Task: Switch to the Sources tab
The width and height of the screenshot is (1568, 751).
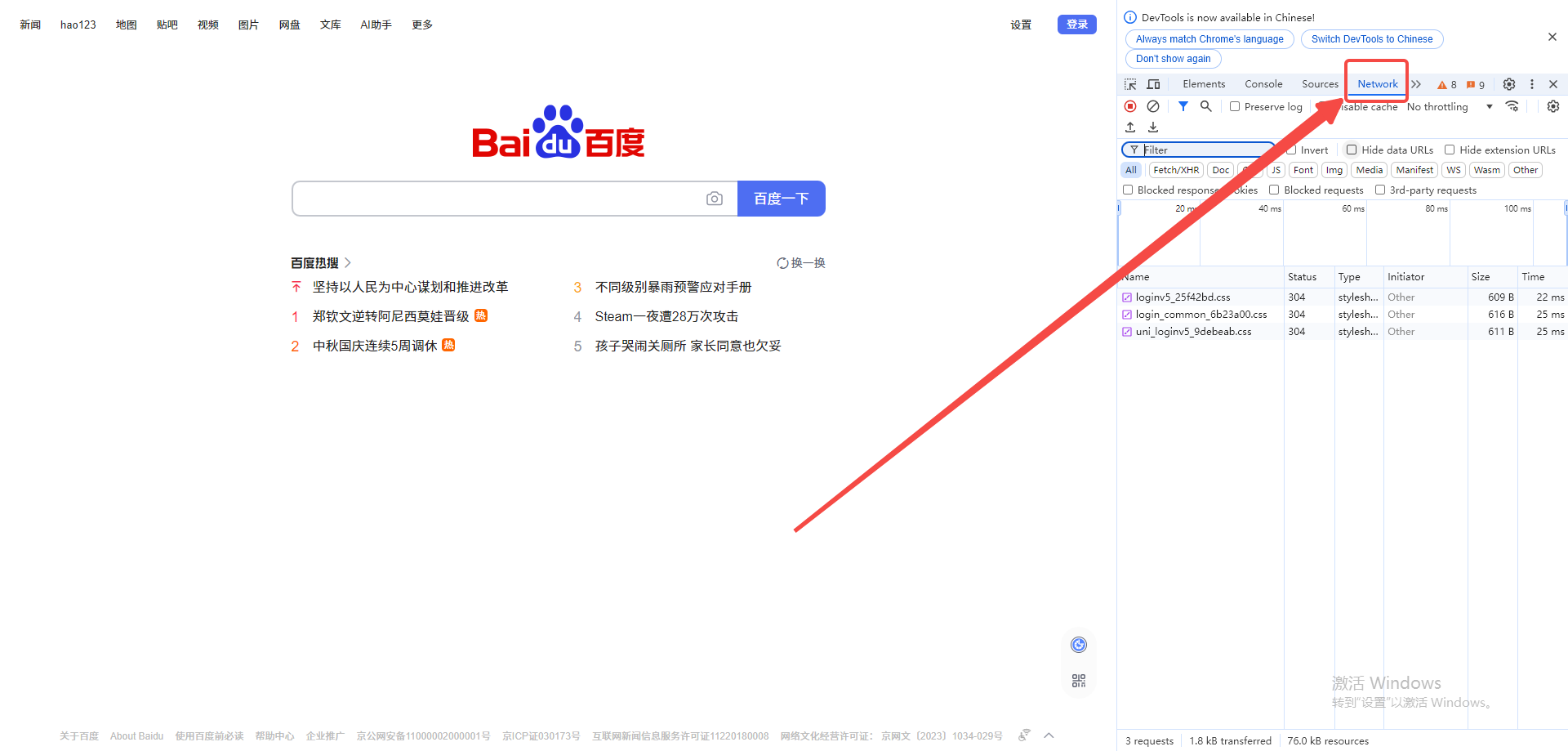Action: click(x=1320, y=84)
